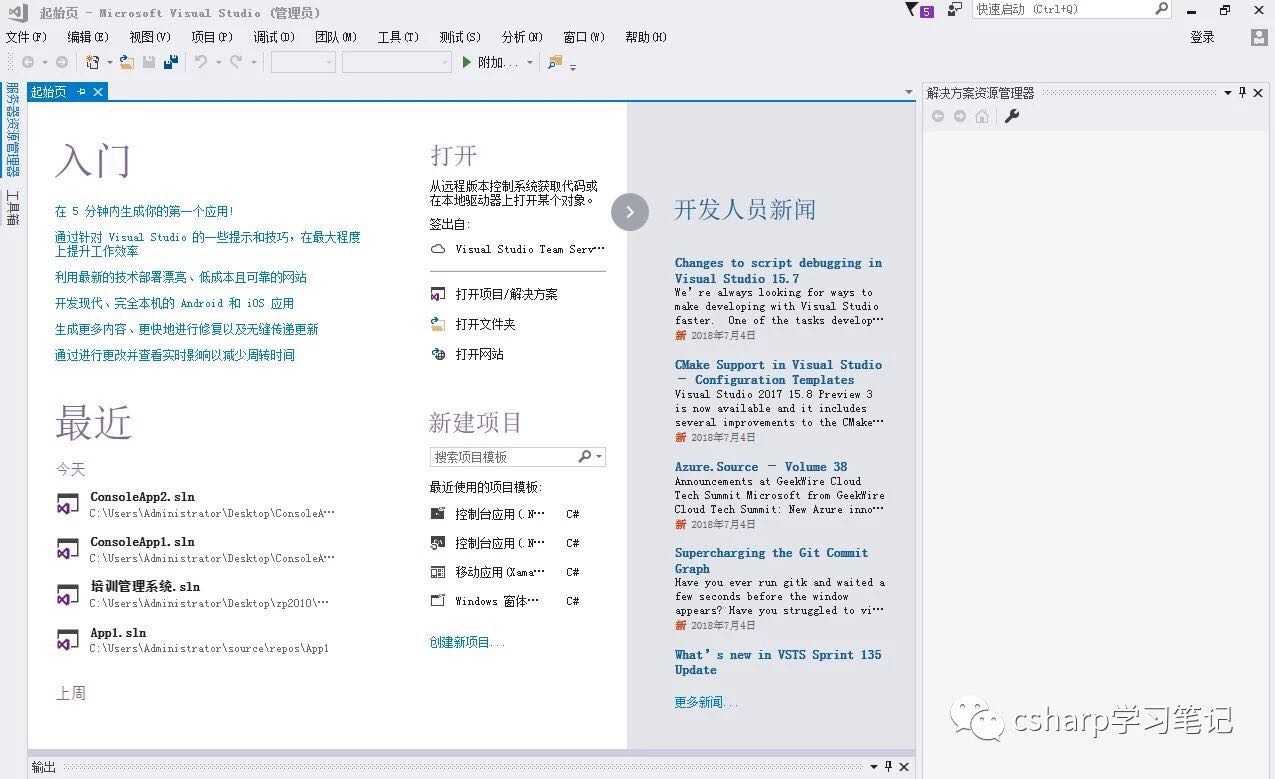The width and height of the screenshot is (1275, 779).
Task: Open the Supercharging the Git Commit Graph link
Action: (x=771, y=560)
